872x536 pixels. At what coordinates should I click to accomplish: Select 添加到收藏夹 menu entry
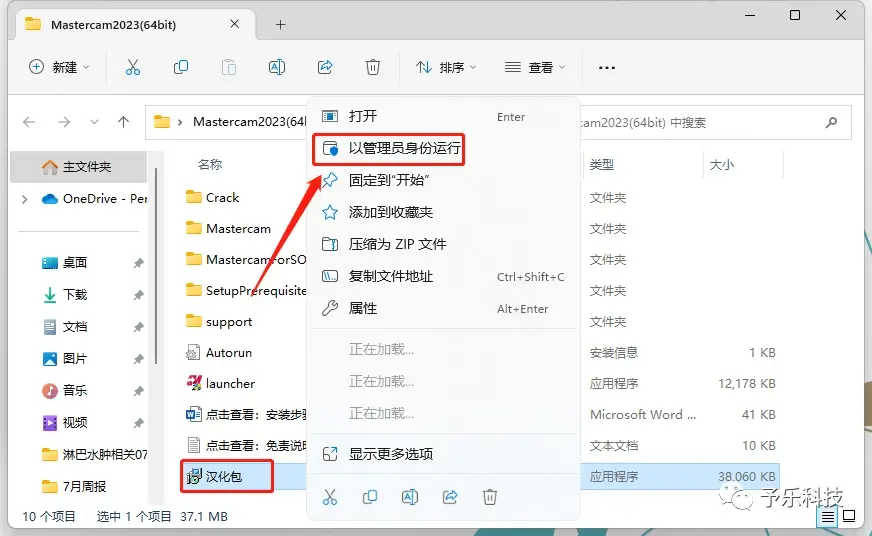coord(444,212)
